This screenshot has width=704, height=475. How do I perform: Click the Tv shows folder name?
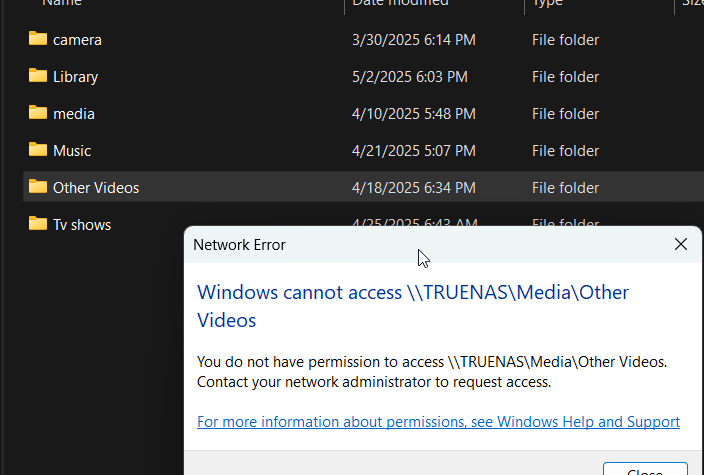point(82,224)
